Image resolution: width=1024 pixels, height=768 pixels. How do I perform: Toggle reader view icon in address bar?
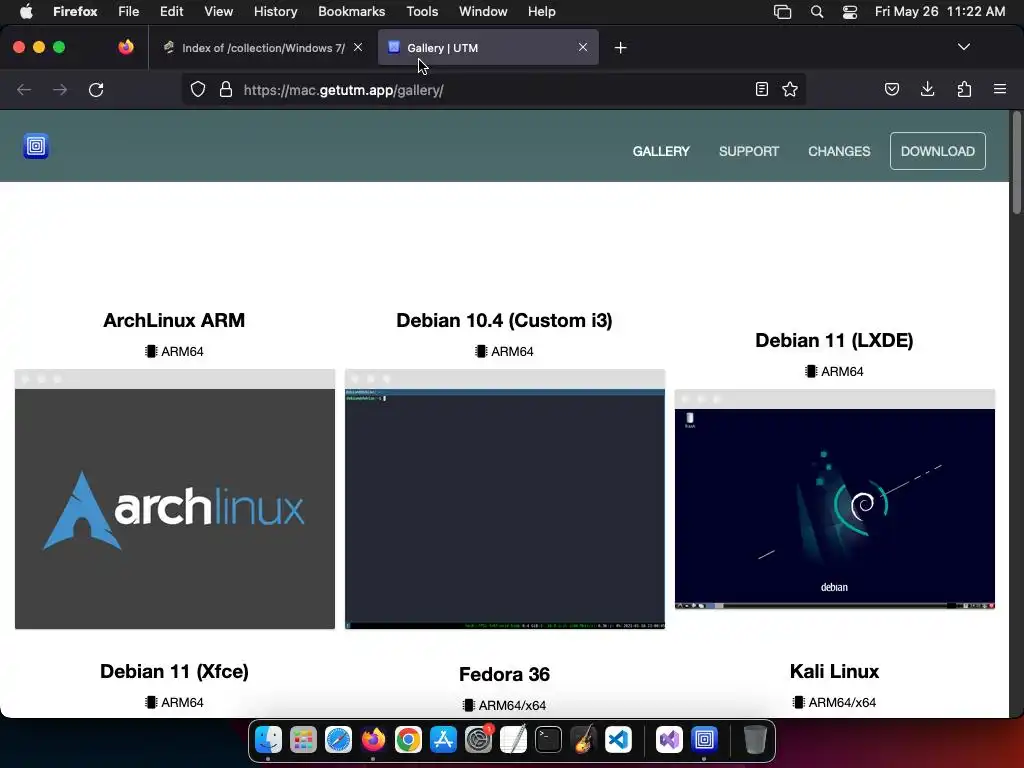(761, 89)
